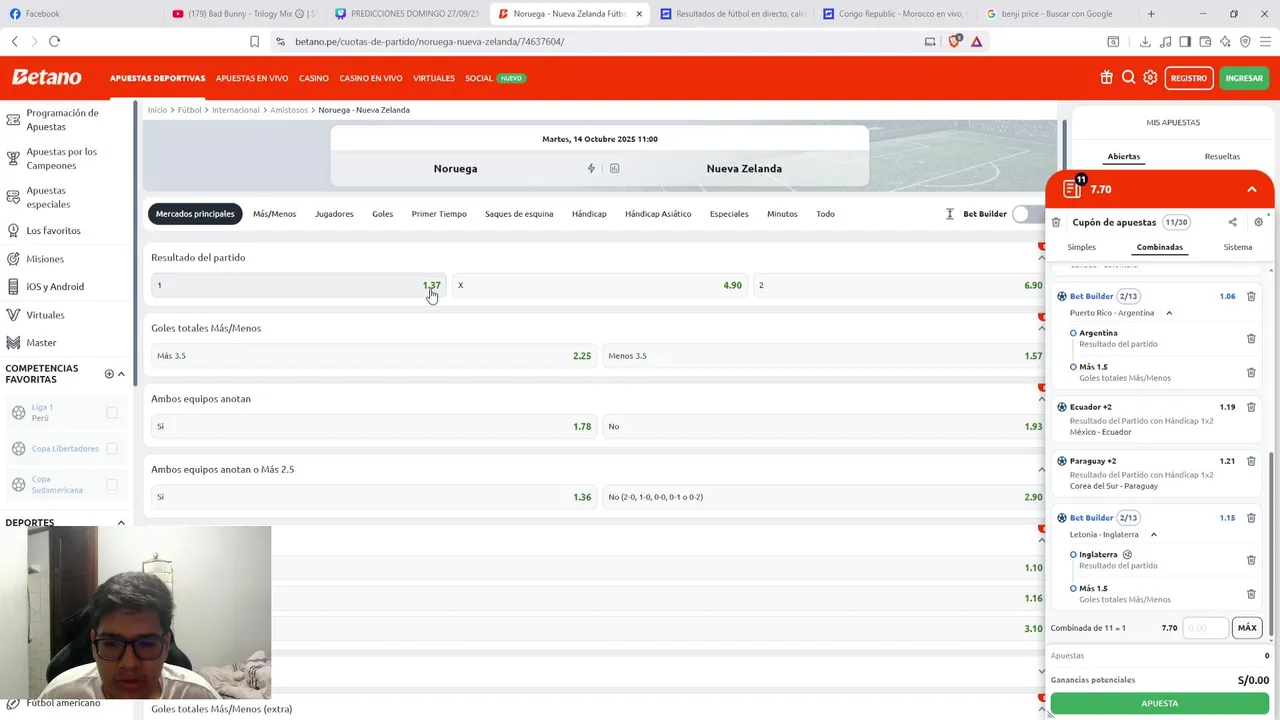Screen dimensions: 1280x720
Task: Delete Argentina match result selection
Action: [1251, 338]
